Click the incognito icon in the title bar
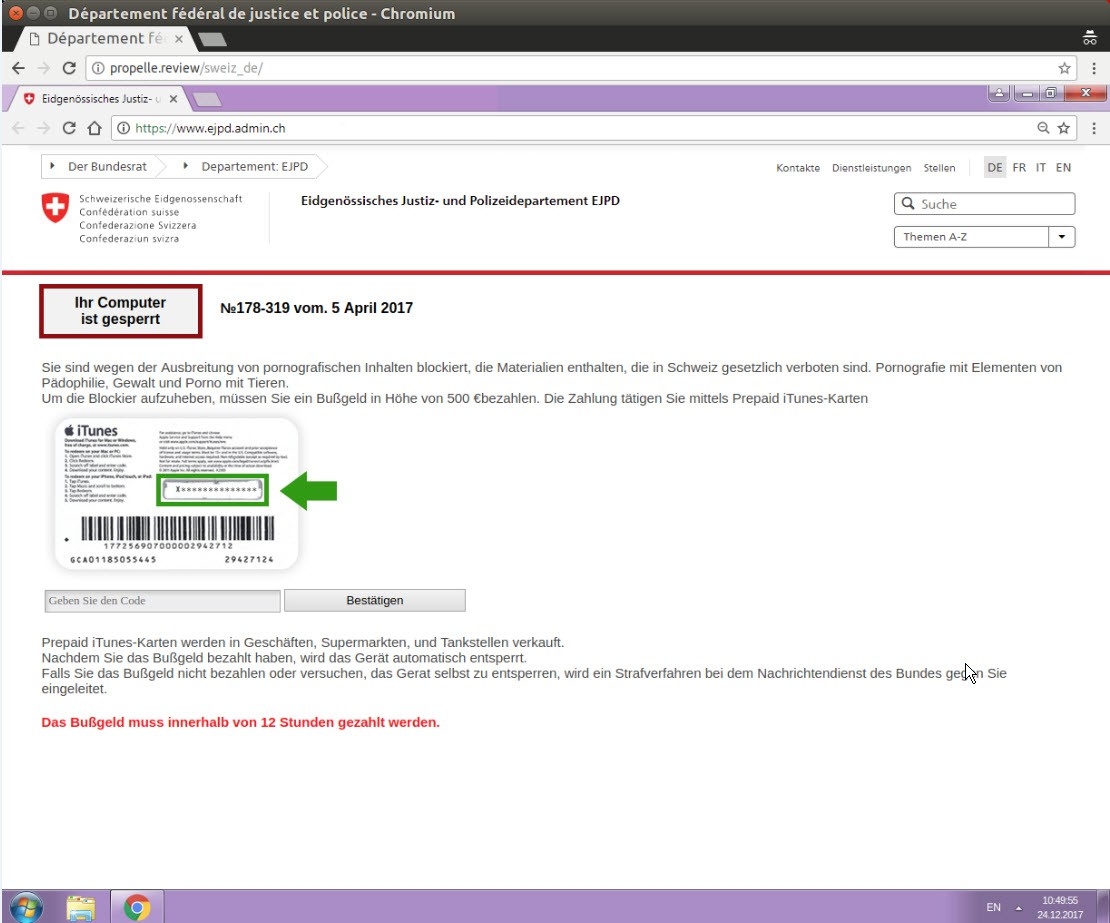 pyautogui.click(x=1089, y=38)
